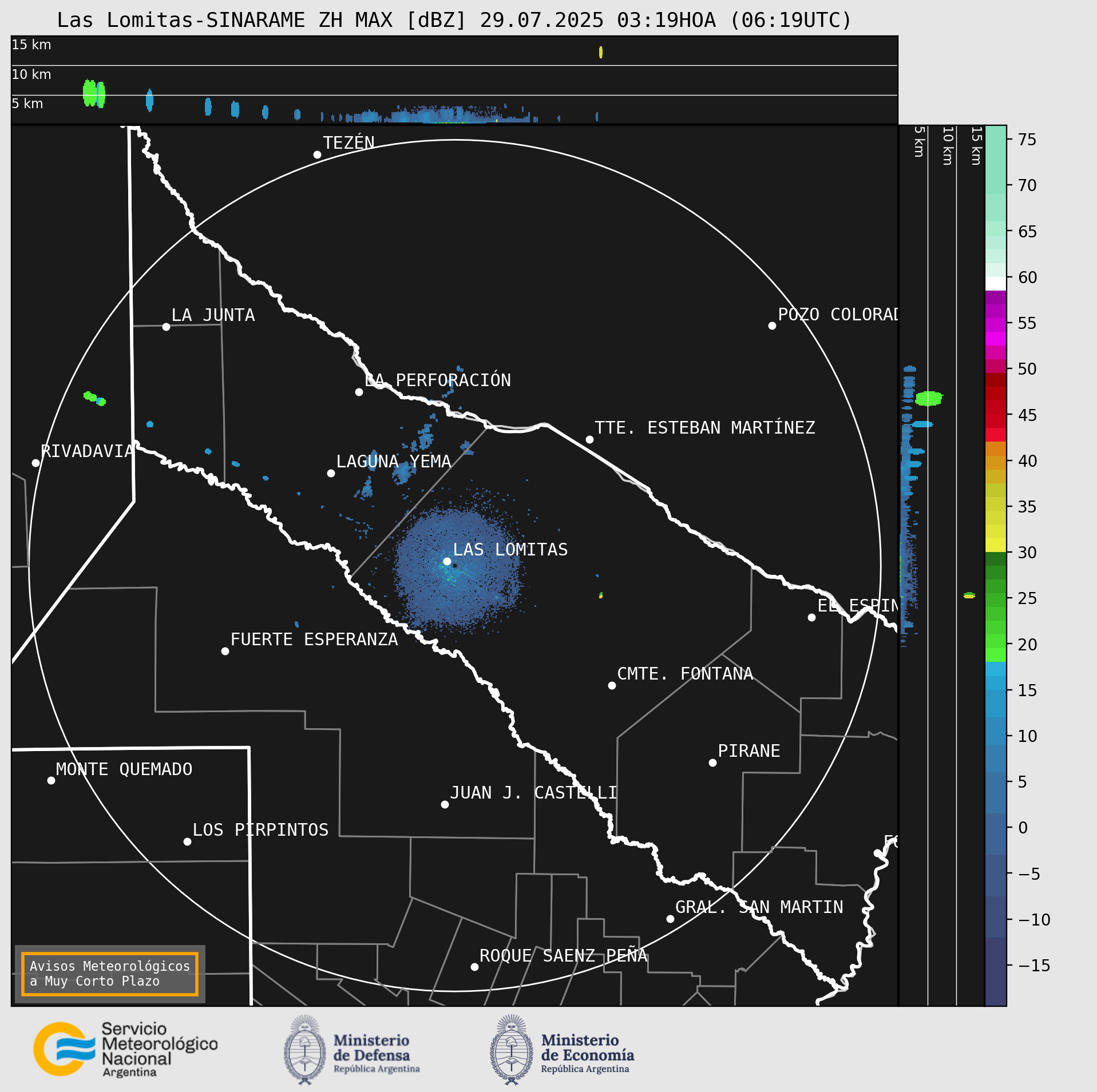
Task: Click the green echo in right side profile
Action: (929, 398)
